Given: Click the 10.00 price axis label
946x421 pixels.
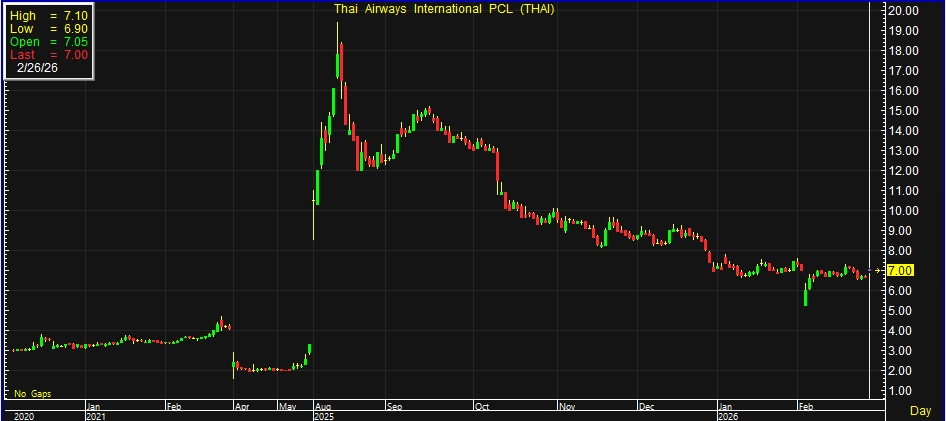Looking at the screenshot, I should point(905,211).
